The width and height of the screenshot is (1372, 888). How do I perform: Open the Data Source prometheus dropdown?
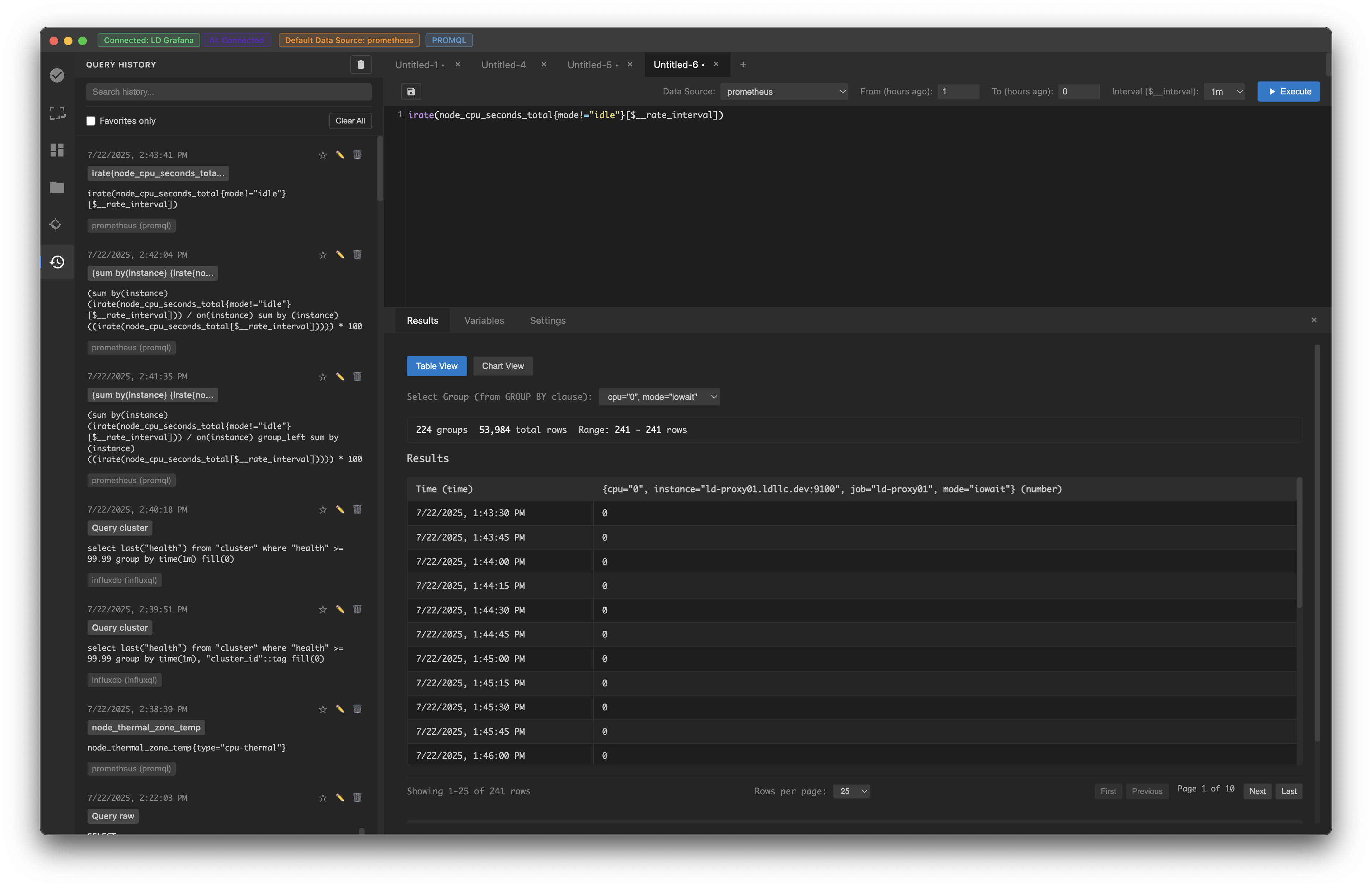pyautogui.click(x=784, y=92)
